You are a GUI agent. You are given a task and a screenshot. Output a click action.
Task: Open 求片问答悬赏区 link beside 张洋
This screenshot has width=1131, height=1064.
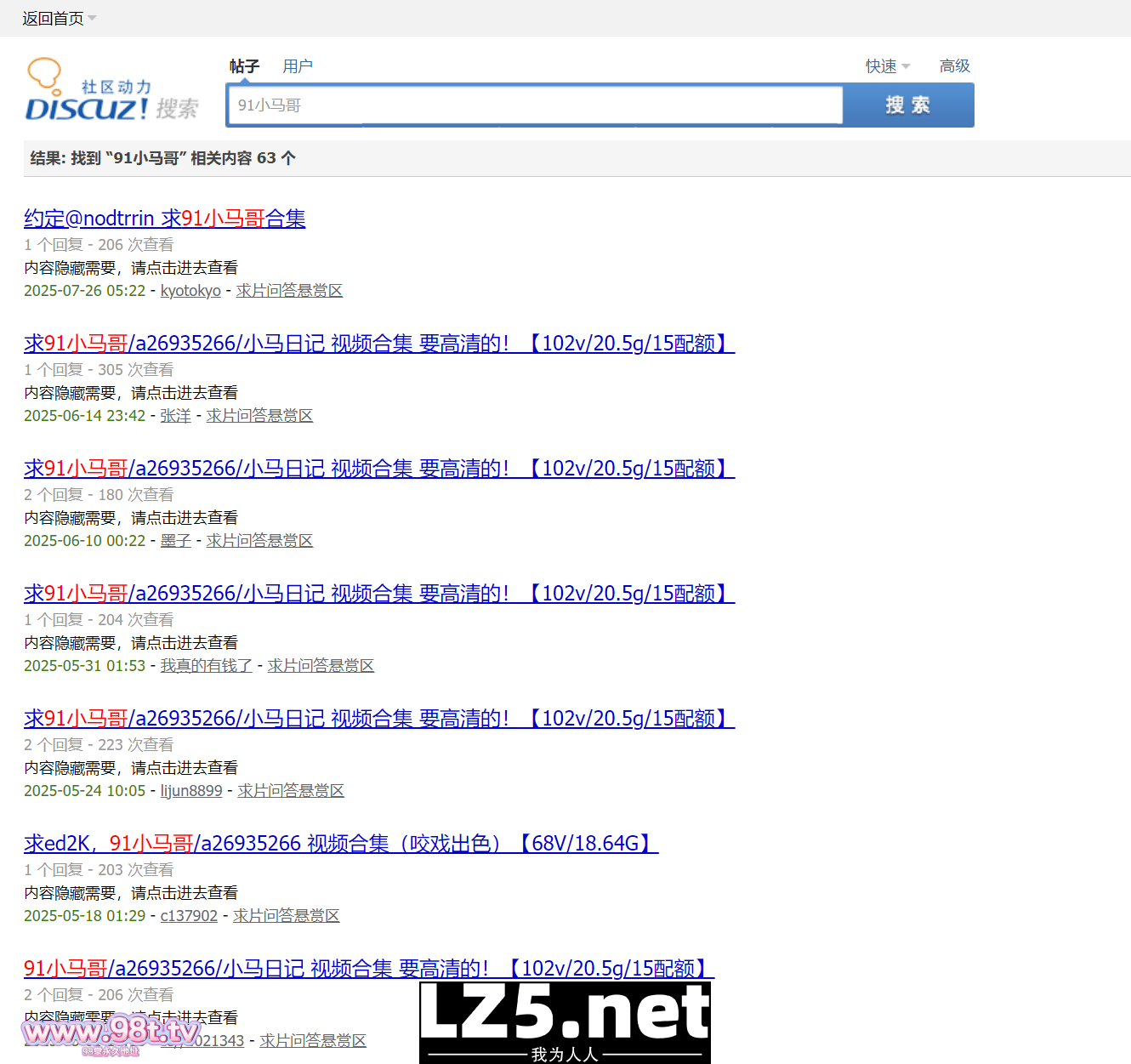point(259,416)
